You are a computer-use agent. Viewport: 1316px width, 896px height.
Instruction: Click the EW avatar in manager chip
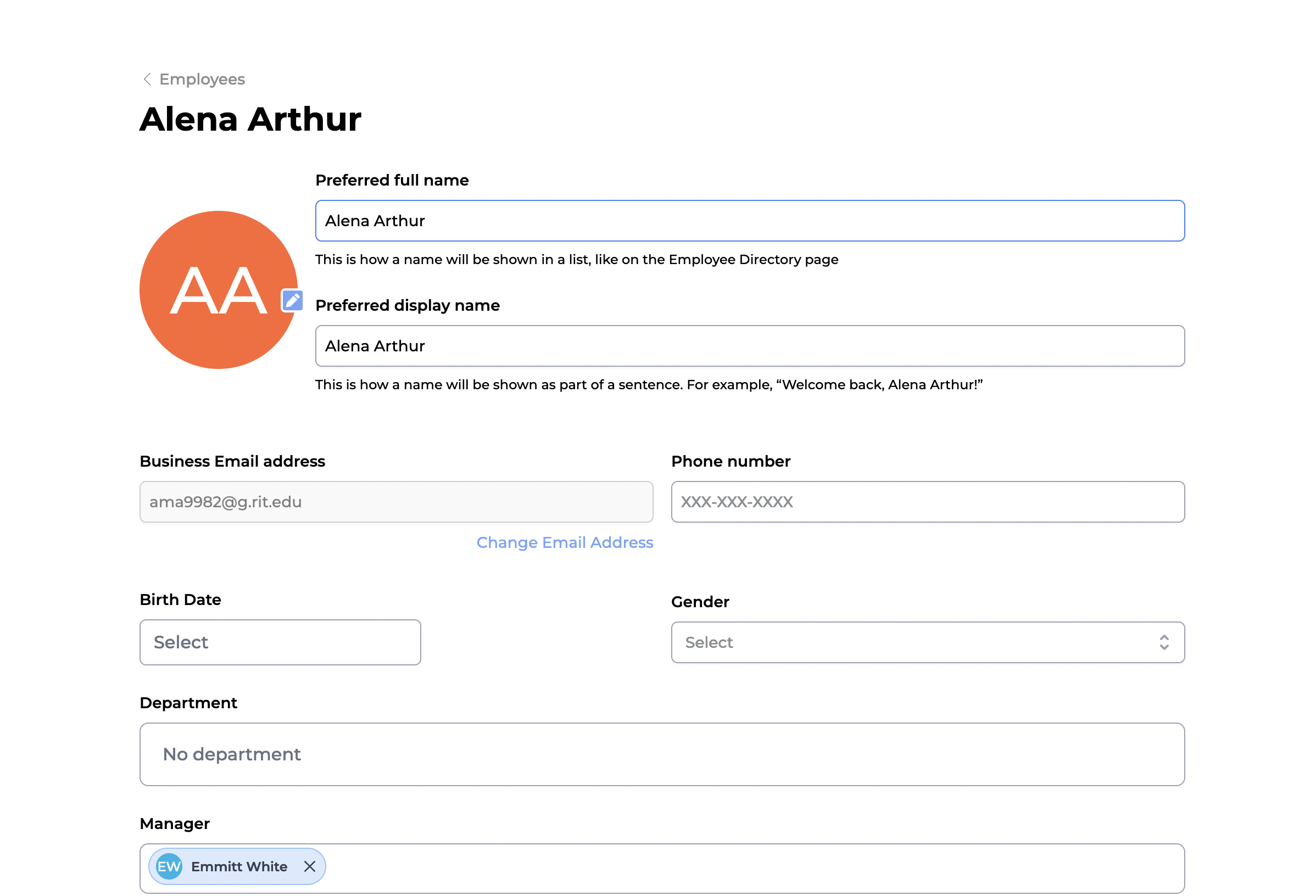[169, 866]
